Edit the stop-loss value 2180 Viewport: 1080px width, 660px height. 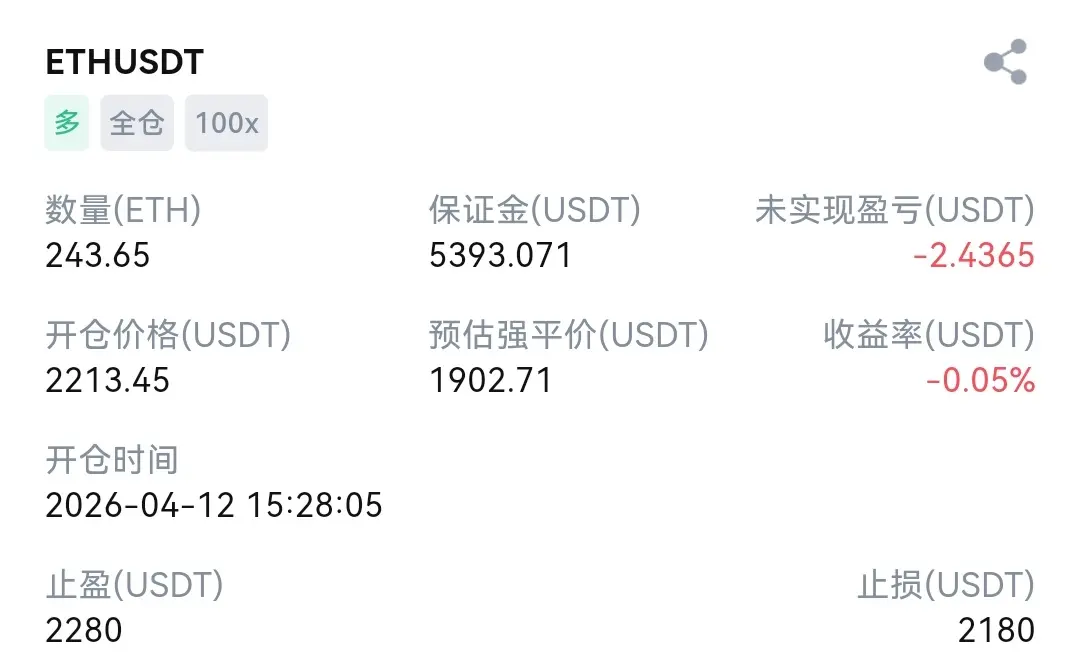tap(996, 631)
